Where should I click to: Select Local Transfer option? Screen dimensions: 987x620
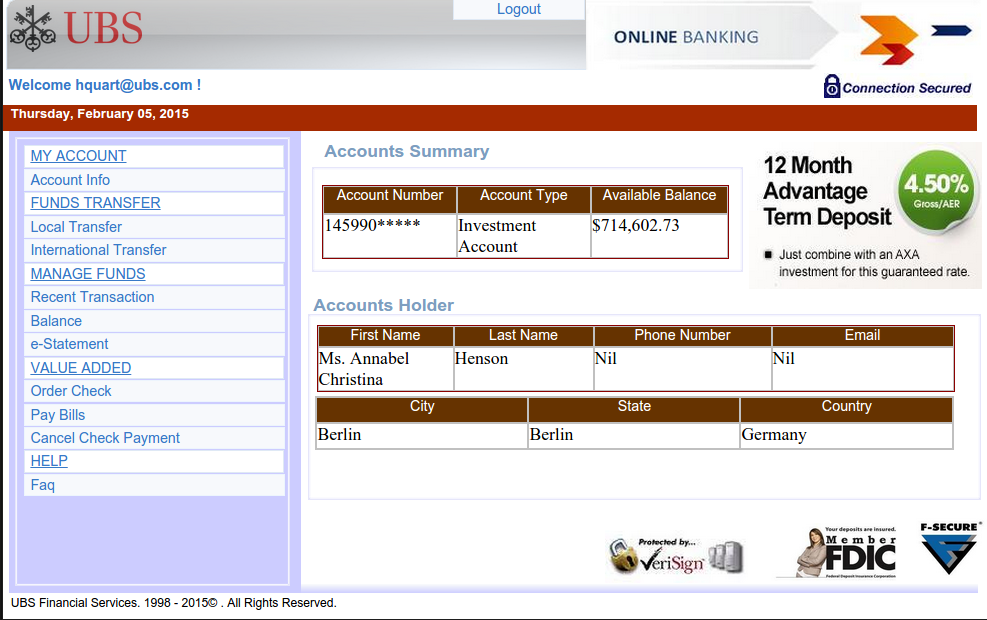pos(76,227)
